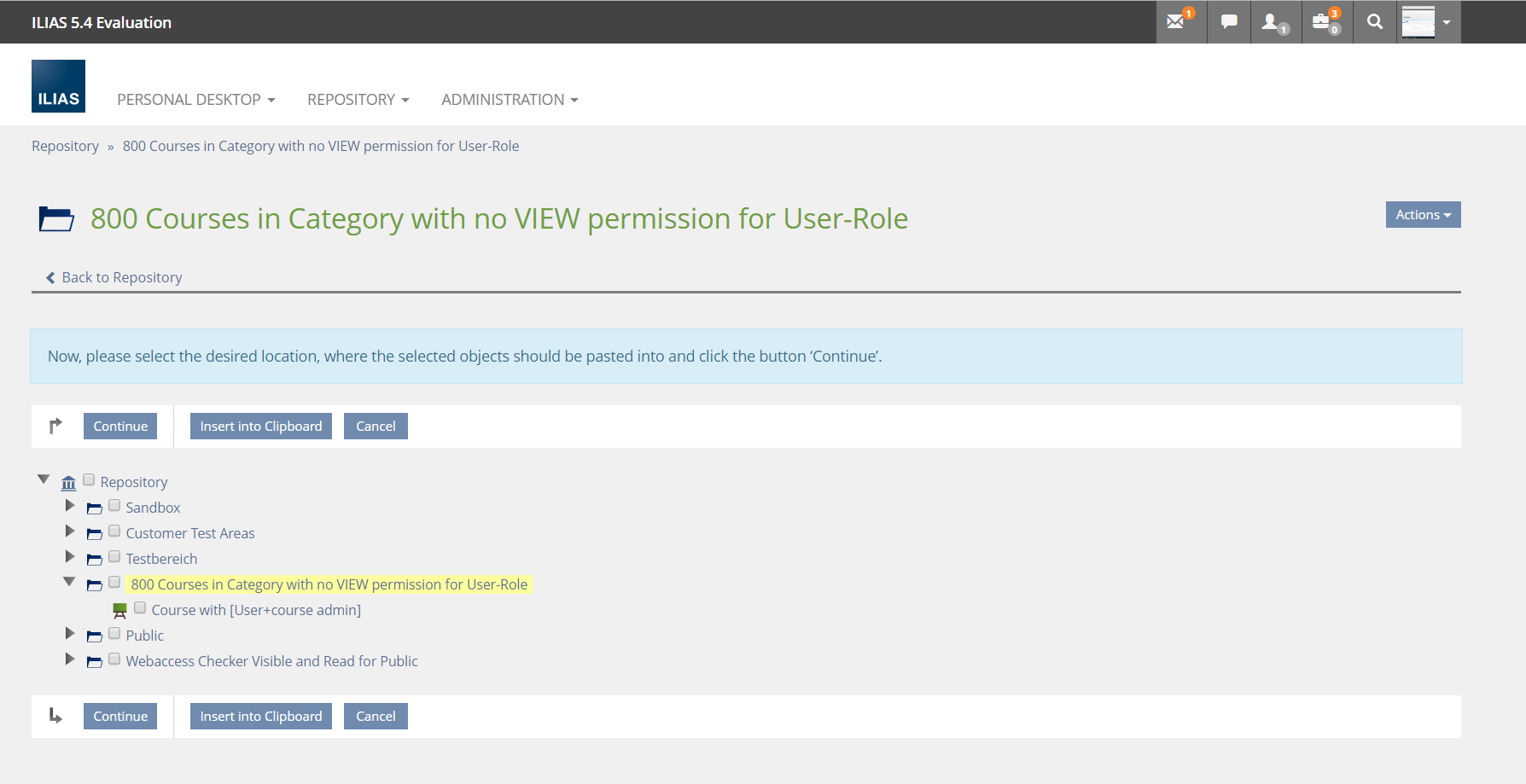Open the chat speech bubble icon

coord(1229,22)
